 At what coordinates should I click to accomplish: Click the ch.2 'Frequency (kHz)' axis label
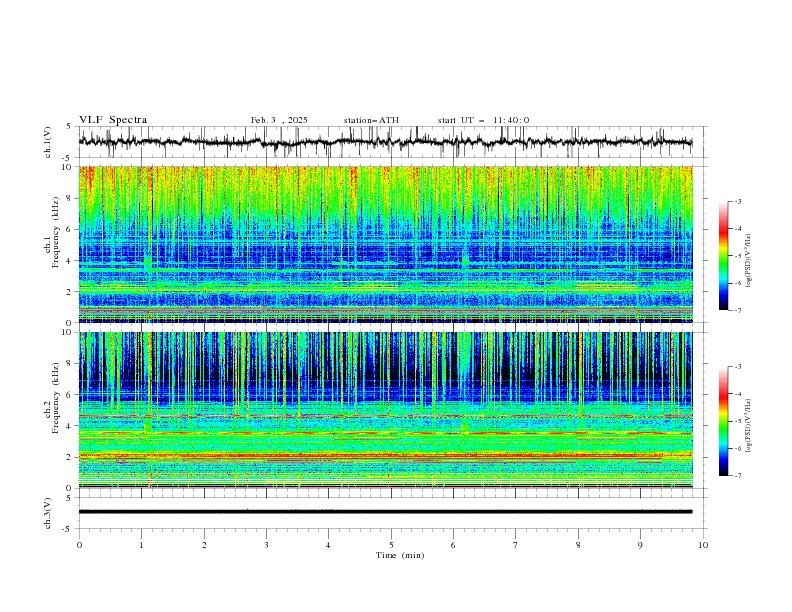click(x=55, y=398)
